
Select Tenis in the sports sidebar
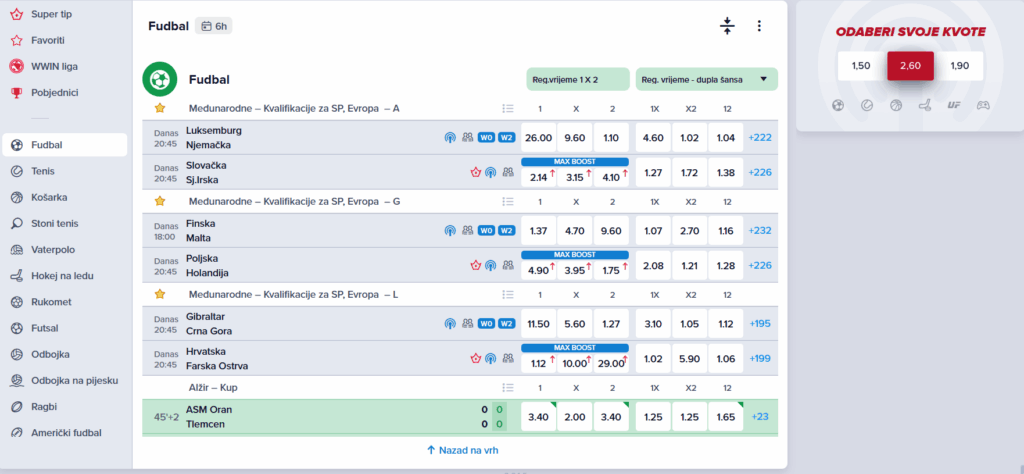point(41,171)
